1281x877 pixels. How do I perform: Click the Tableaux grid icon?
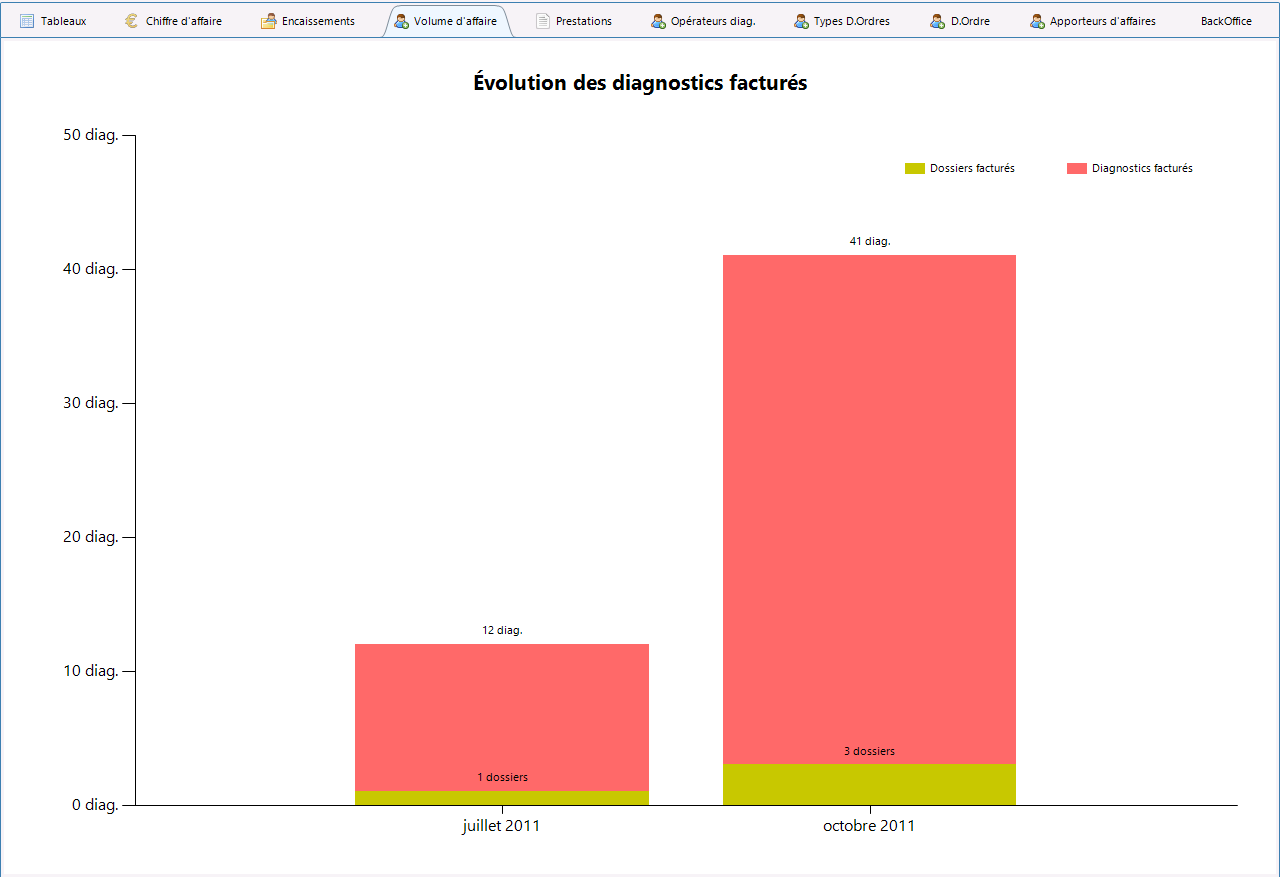coord(27,21)
